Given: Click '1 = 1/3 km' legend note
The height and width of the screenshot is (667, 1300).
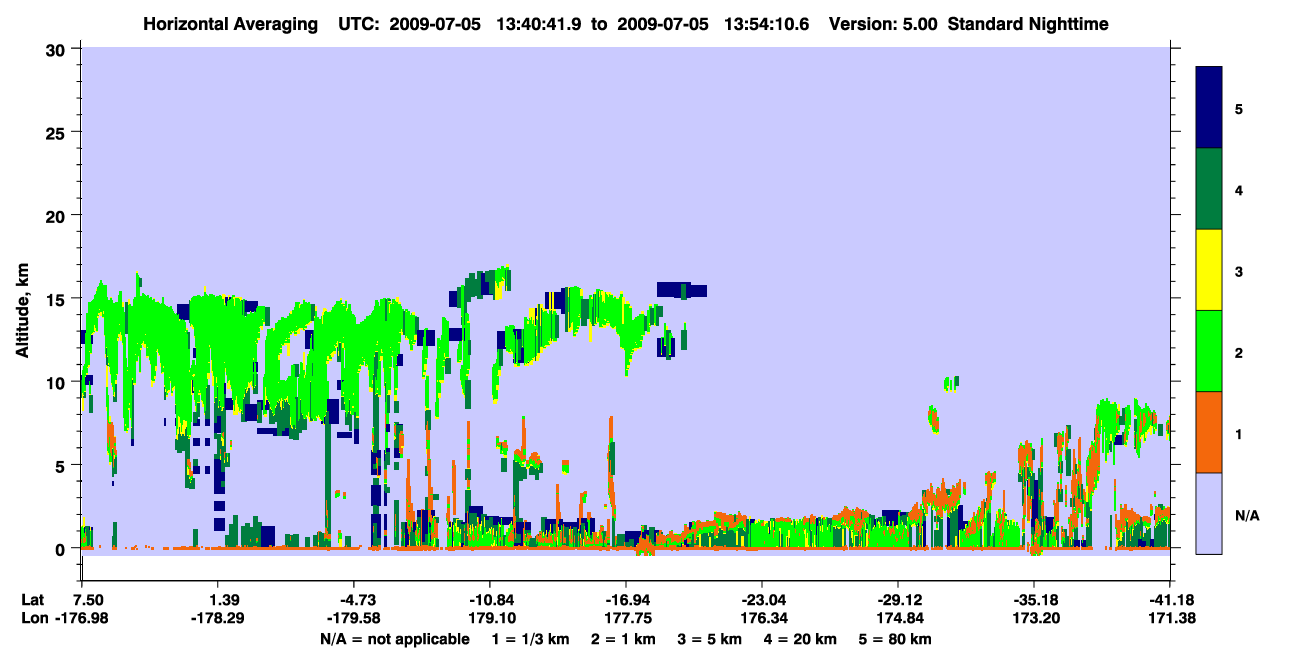Looking at the screenshot, I should point(530,638).
